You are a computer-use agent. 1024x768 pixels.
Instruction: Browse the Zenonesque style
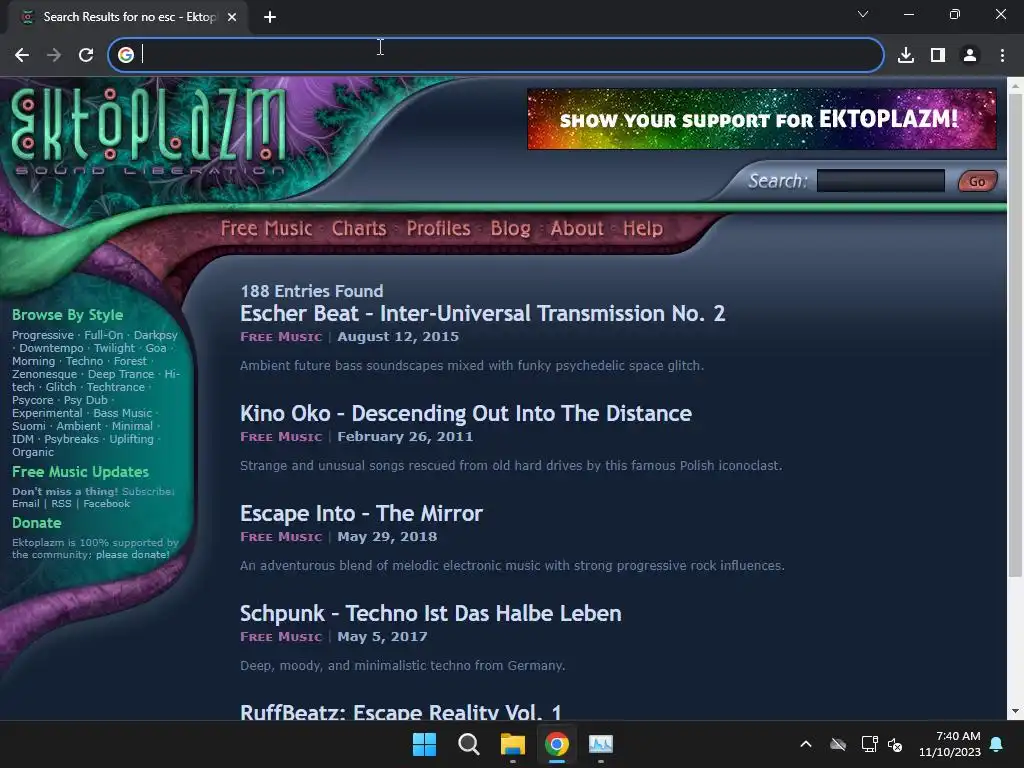44,374
